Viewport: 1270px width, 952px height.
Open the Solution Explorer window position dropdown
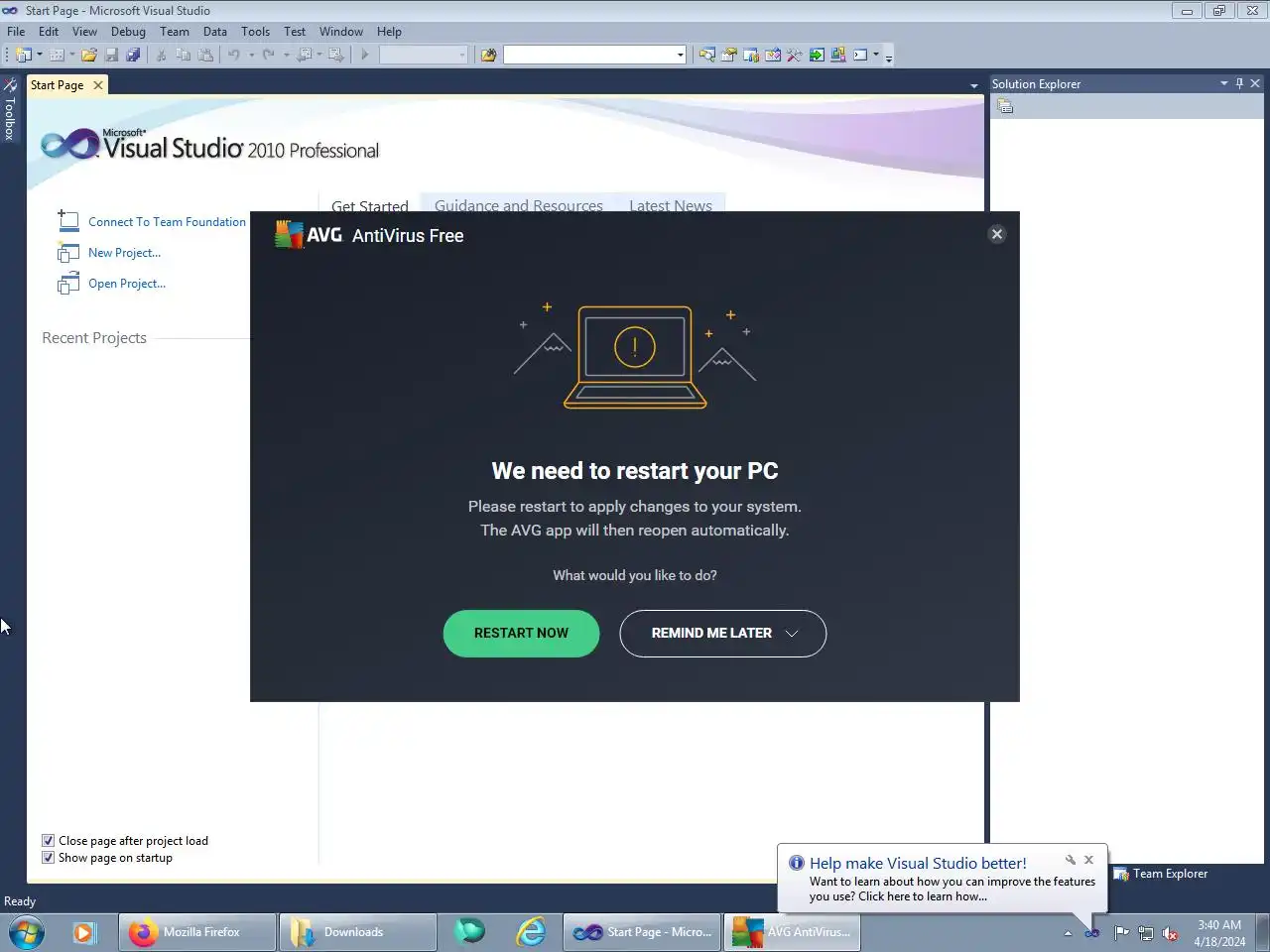(x=1223, y=83)
